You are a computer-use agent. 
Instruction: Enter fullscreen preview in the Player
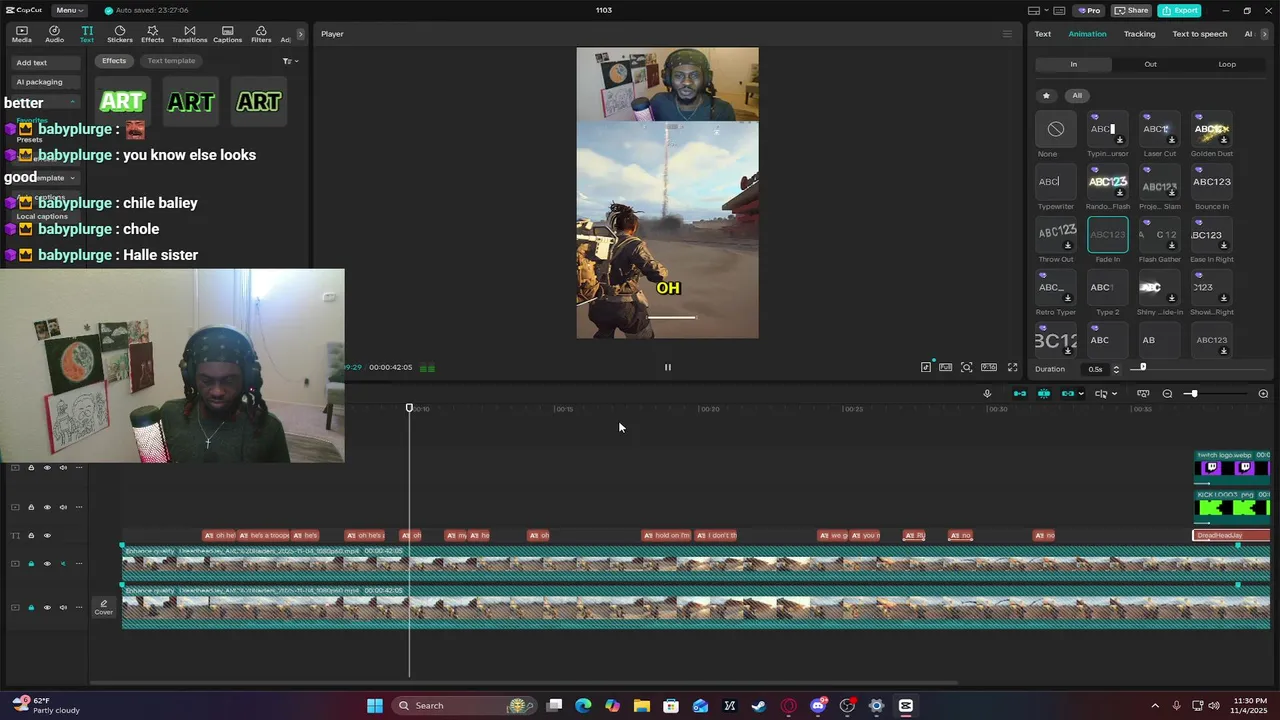coord(1012,367)
